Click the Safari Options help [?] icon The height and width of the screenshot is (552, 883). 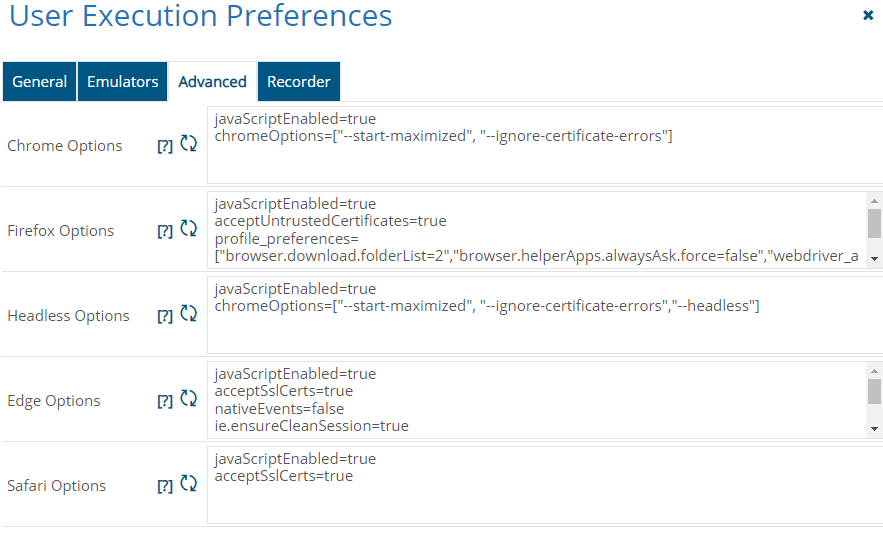point(165,487)
